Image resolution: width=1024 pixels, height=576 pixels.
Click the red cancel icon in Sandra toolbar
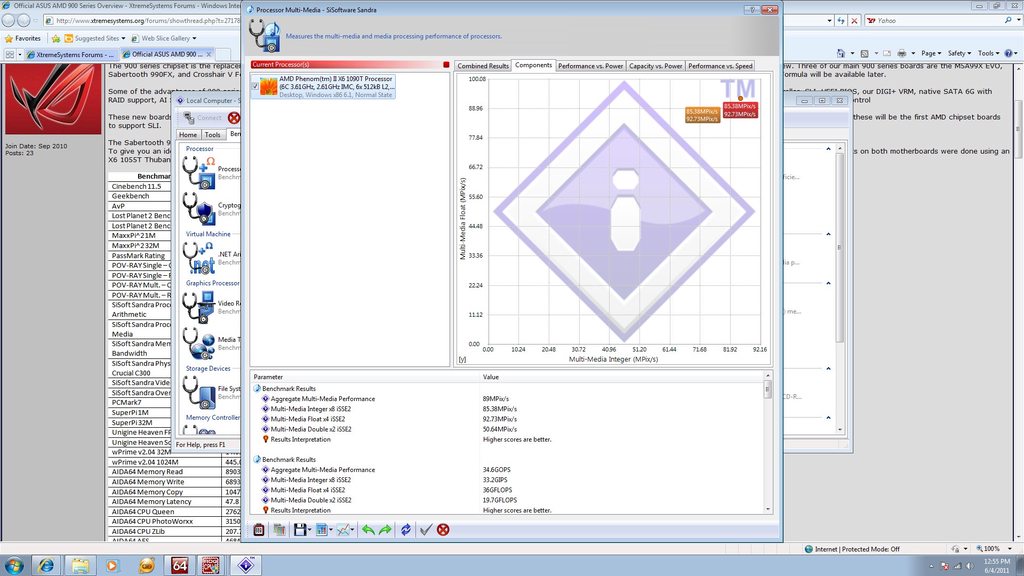[x=443, y=530]
